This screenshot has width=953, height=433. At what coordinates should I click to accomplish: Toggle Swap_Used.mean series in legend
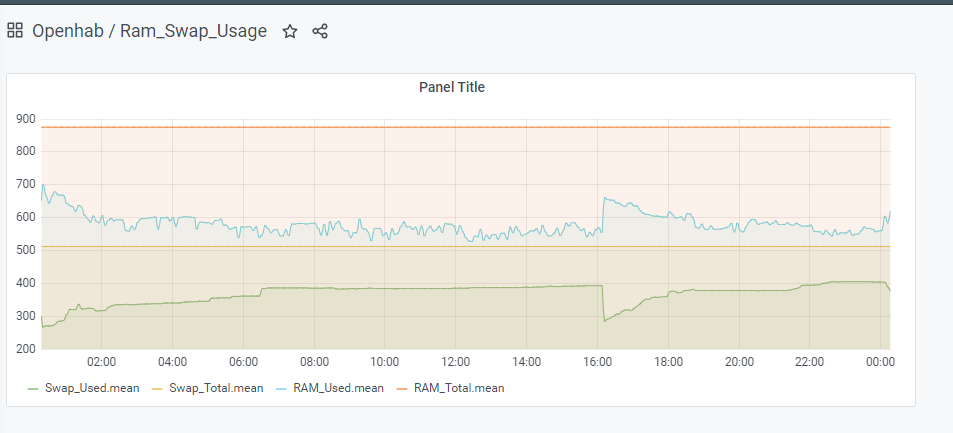coord(92,388)
